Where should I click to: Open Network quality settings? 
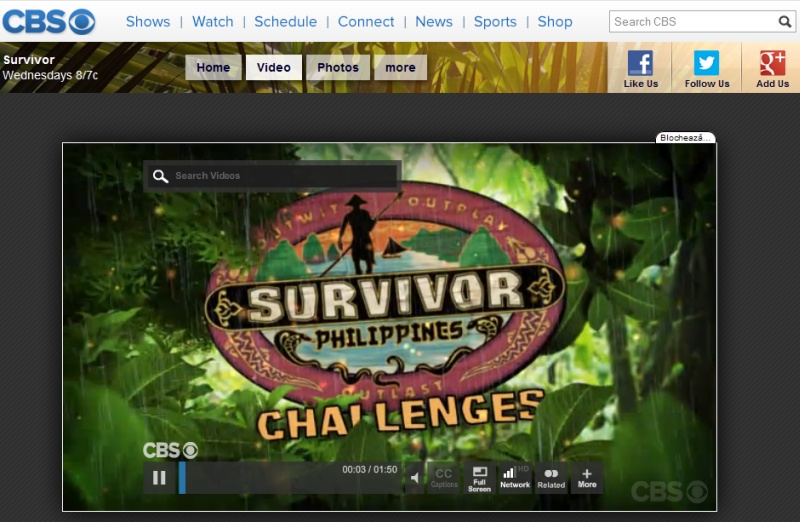(x=515, y=478)
